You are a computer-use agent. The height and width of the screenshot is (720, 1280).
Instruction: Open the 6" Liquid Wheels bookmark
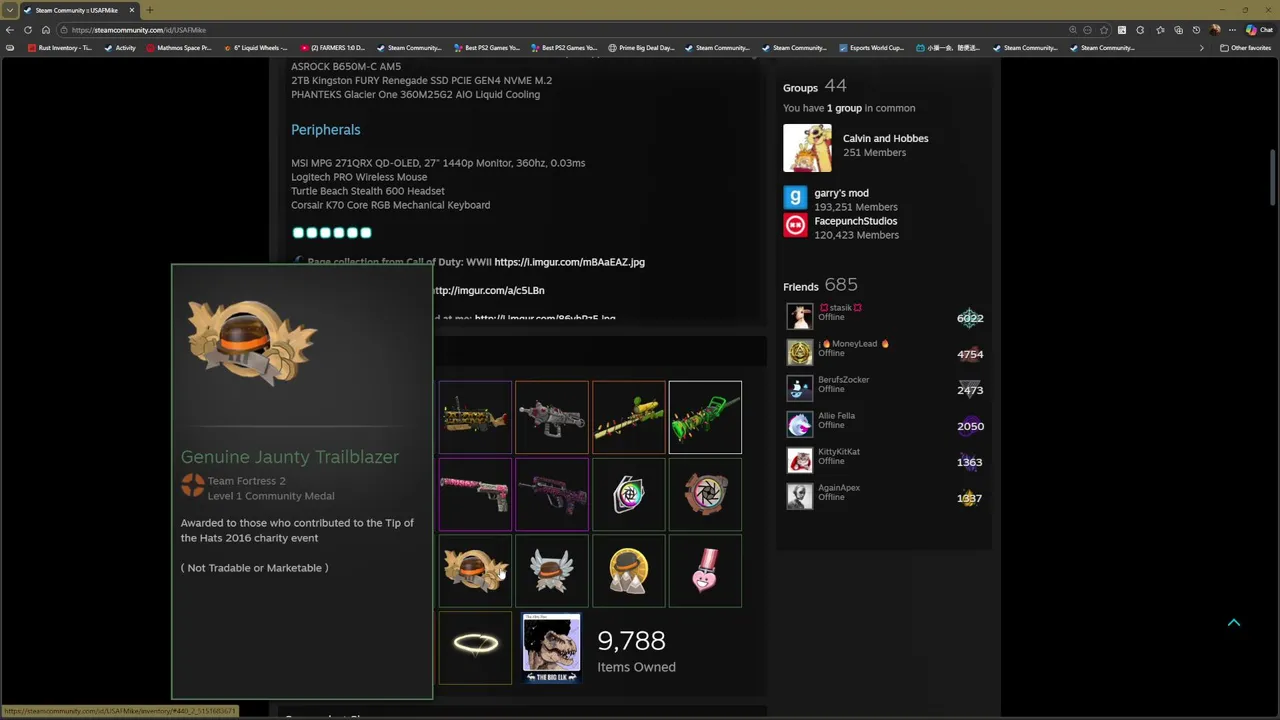(256, 48)
